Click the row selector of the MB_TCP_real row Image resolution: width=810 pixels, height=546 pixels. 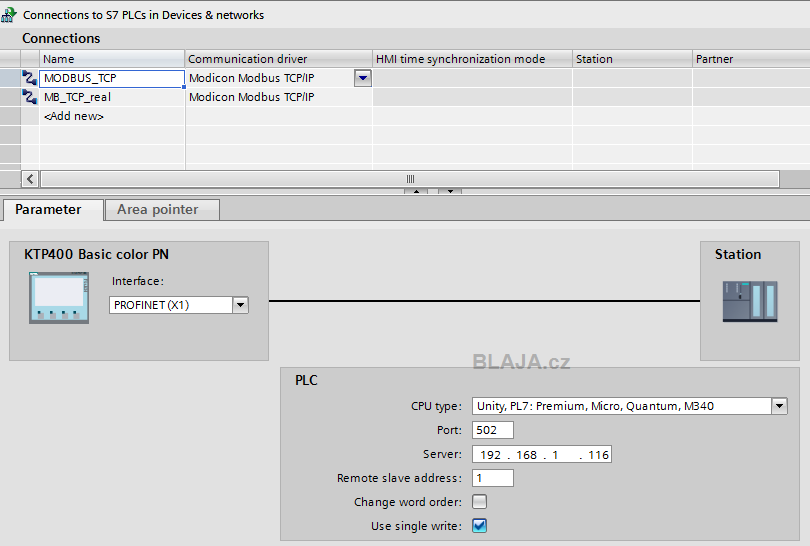(10, 97)
